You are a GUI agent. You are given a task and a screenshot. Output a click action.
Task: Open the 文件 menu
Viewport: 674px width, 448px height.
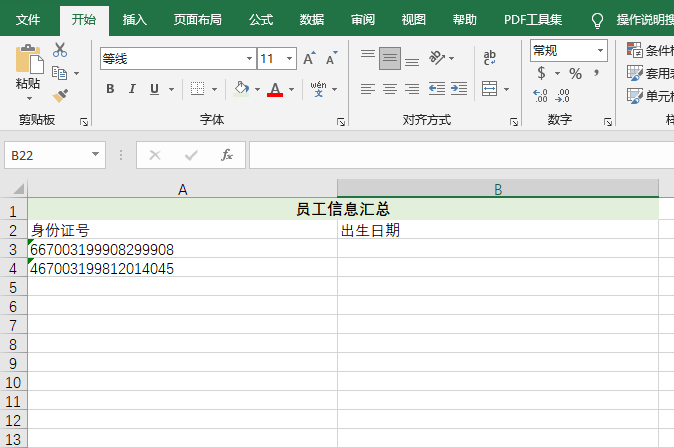(28, 20)
